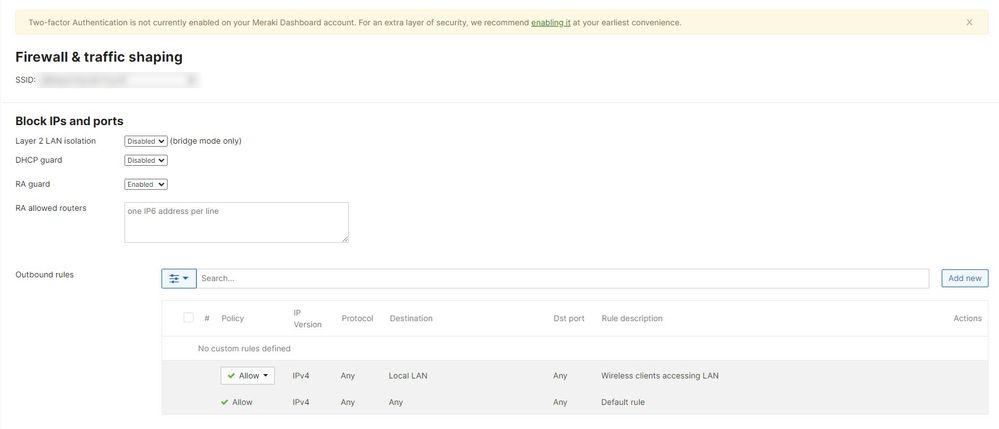This screenshot has height=429, width=999.
Task: Change Allow policy for Local LAN rule
Action: coord(247,376)
